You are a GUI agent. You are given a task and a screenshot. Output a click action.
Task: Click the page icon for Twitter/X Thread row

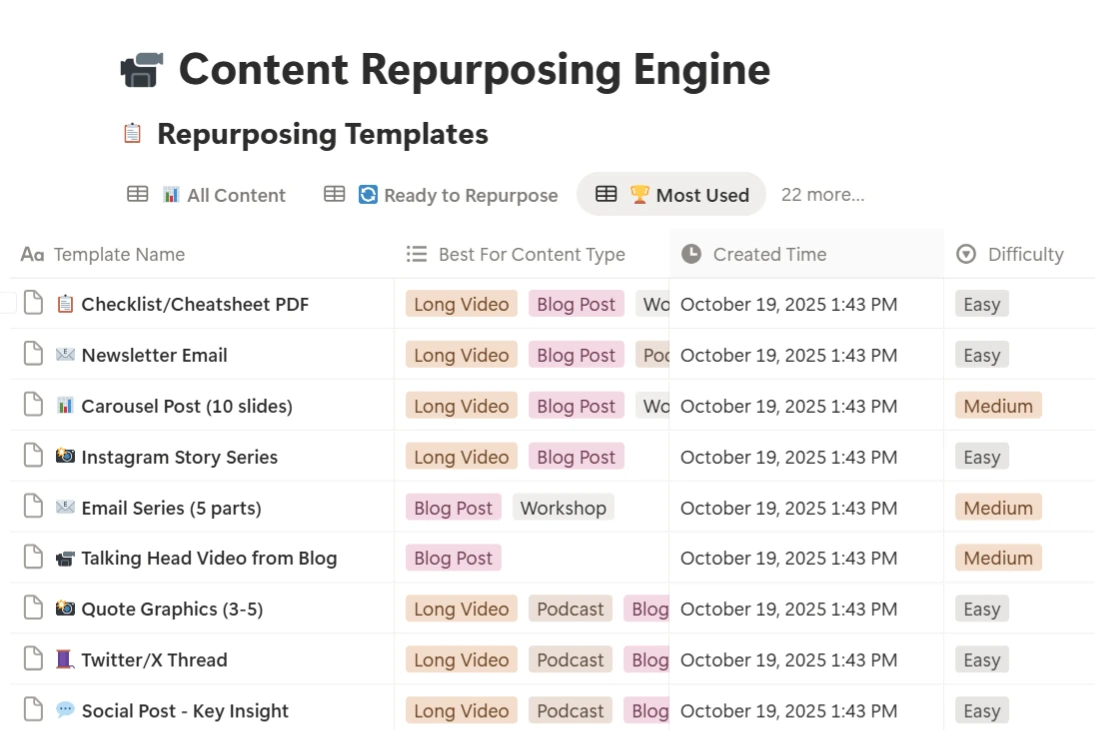34,659
